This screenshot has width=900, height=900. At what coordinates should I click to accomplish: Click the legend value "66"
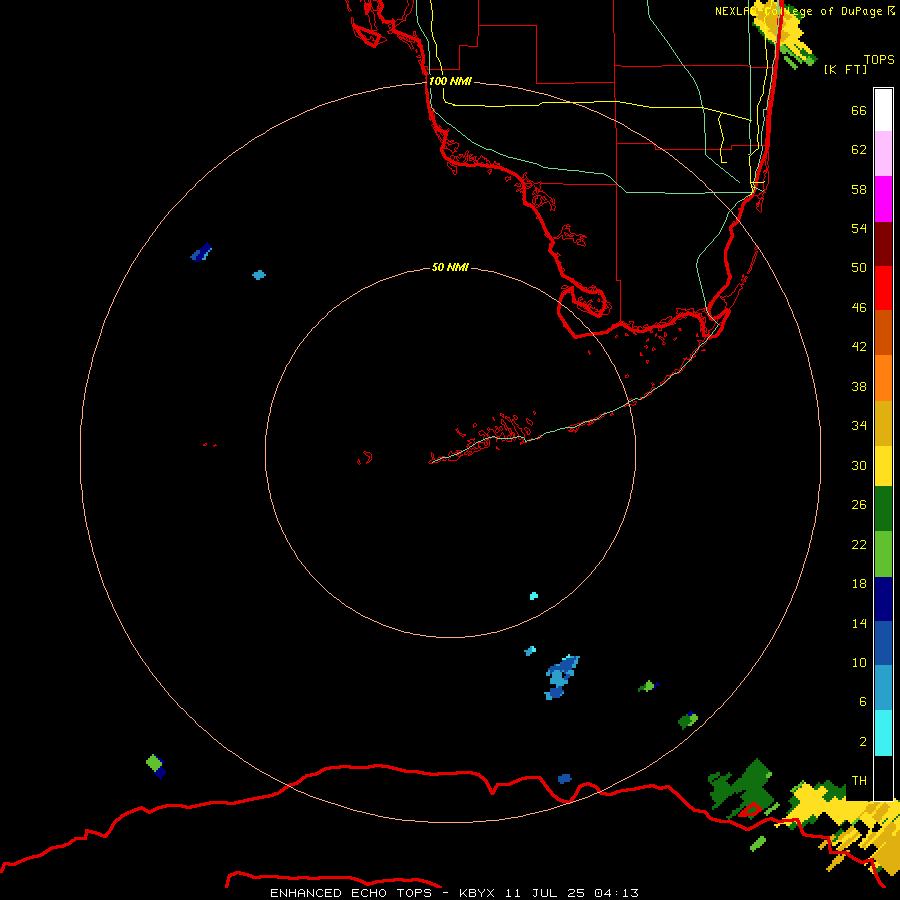[x=859, y=111]
